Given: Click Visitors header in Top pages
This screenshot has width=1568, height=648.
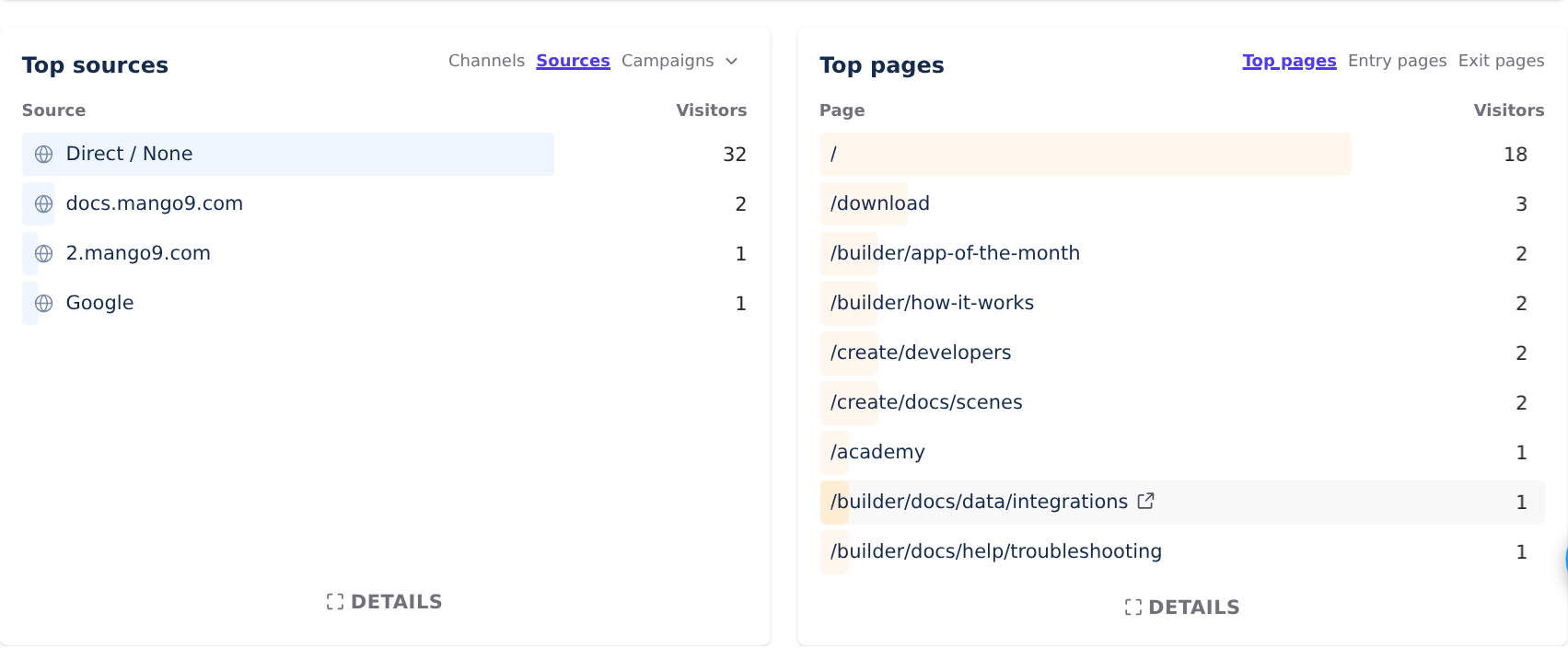Looking at the screenshot, I should 1509,110.
